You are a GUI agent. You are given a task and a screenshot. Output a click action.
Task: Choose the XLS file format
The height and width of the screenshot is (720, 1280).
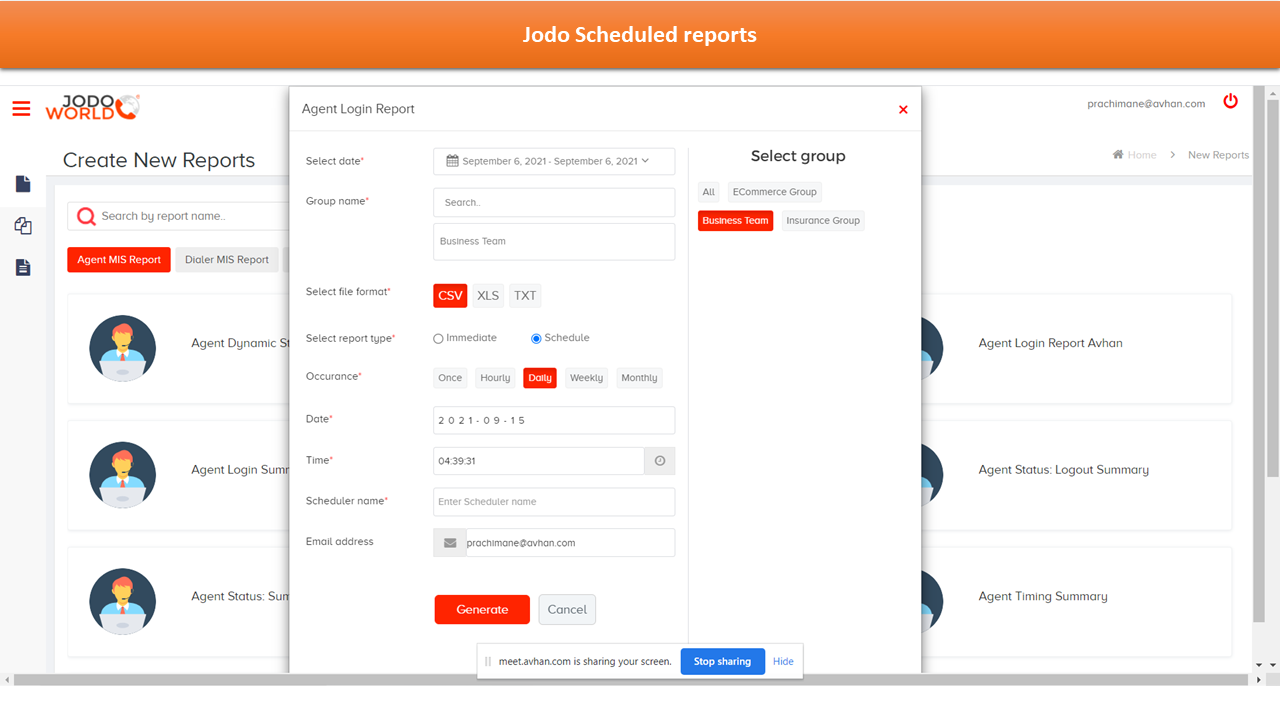point(488,296)
